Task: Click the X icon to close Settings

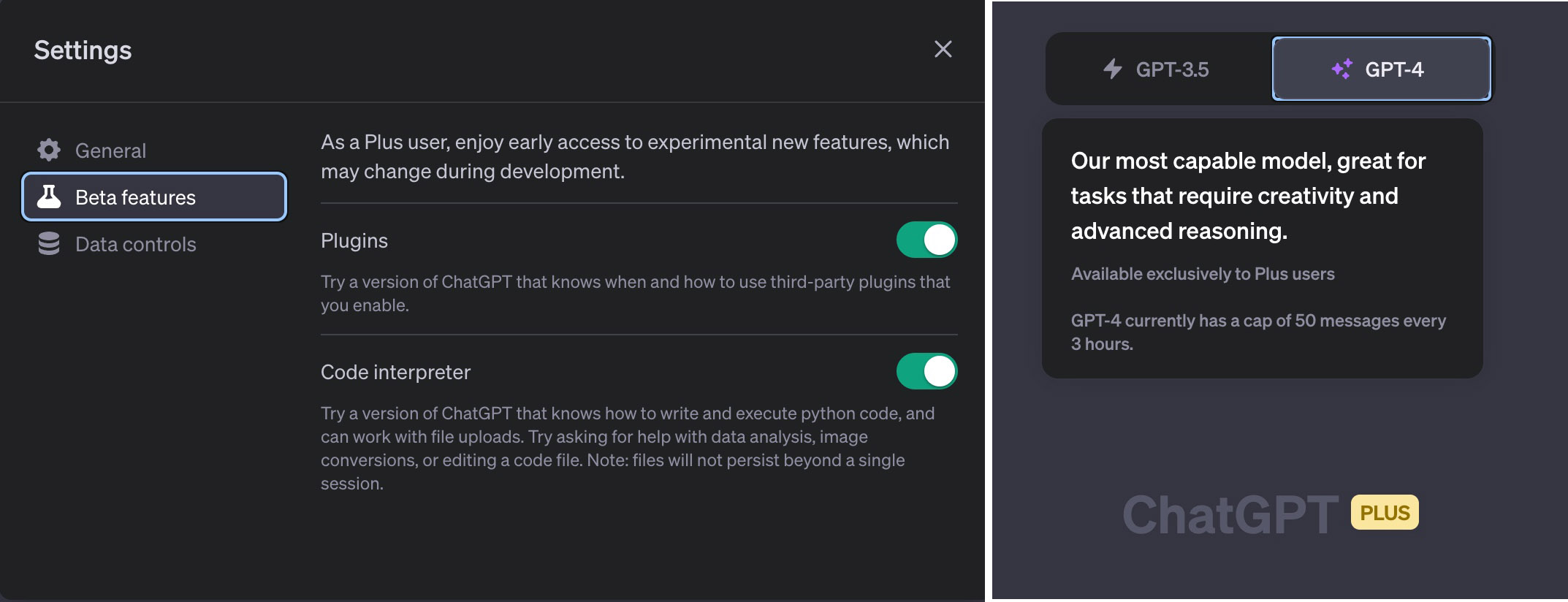Action: [943, 49]
